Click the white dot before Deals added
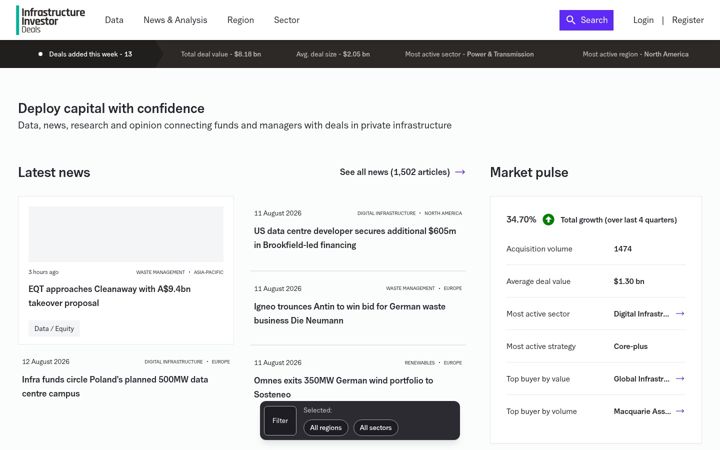720x450 pixels. 40,54
